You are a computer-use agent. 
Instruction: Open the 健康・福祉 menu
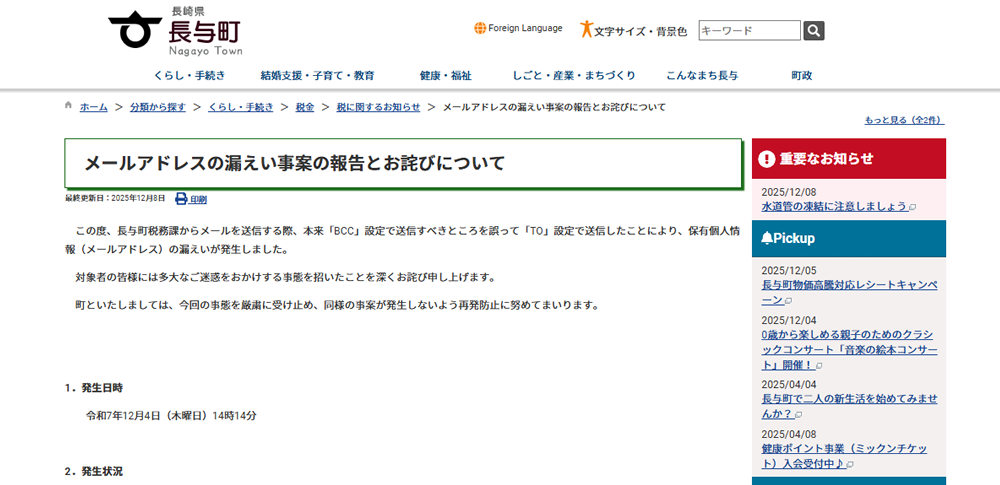[445, 75]
